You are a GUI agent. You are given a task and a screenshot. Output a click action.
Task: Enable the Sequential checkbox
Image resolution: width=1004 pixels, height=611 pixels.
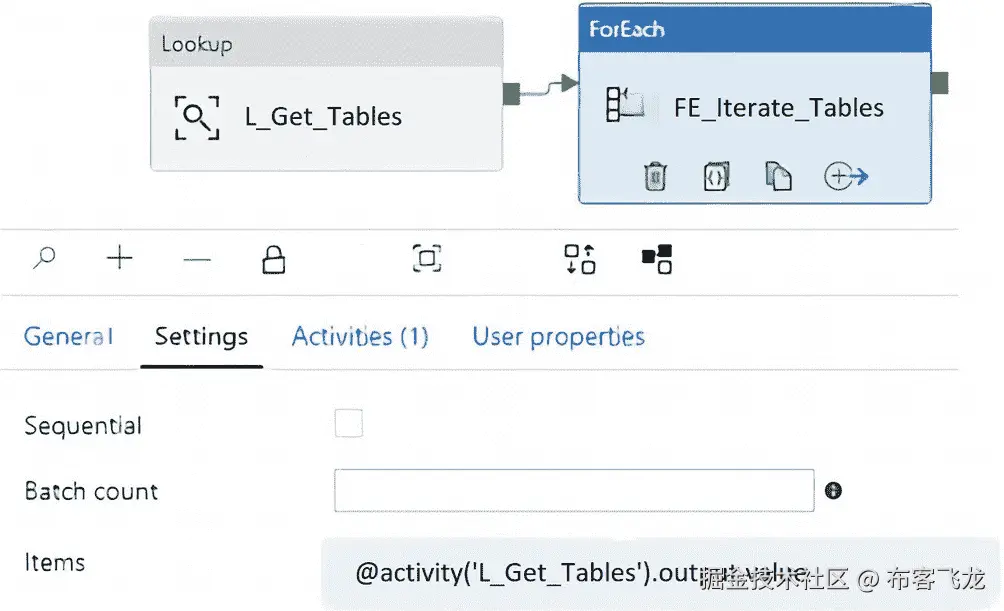point(348,423)
